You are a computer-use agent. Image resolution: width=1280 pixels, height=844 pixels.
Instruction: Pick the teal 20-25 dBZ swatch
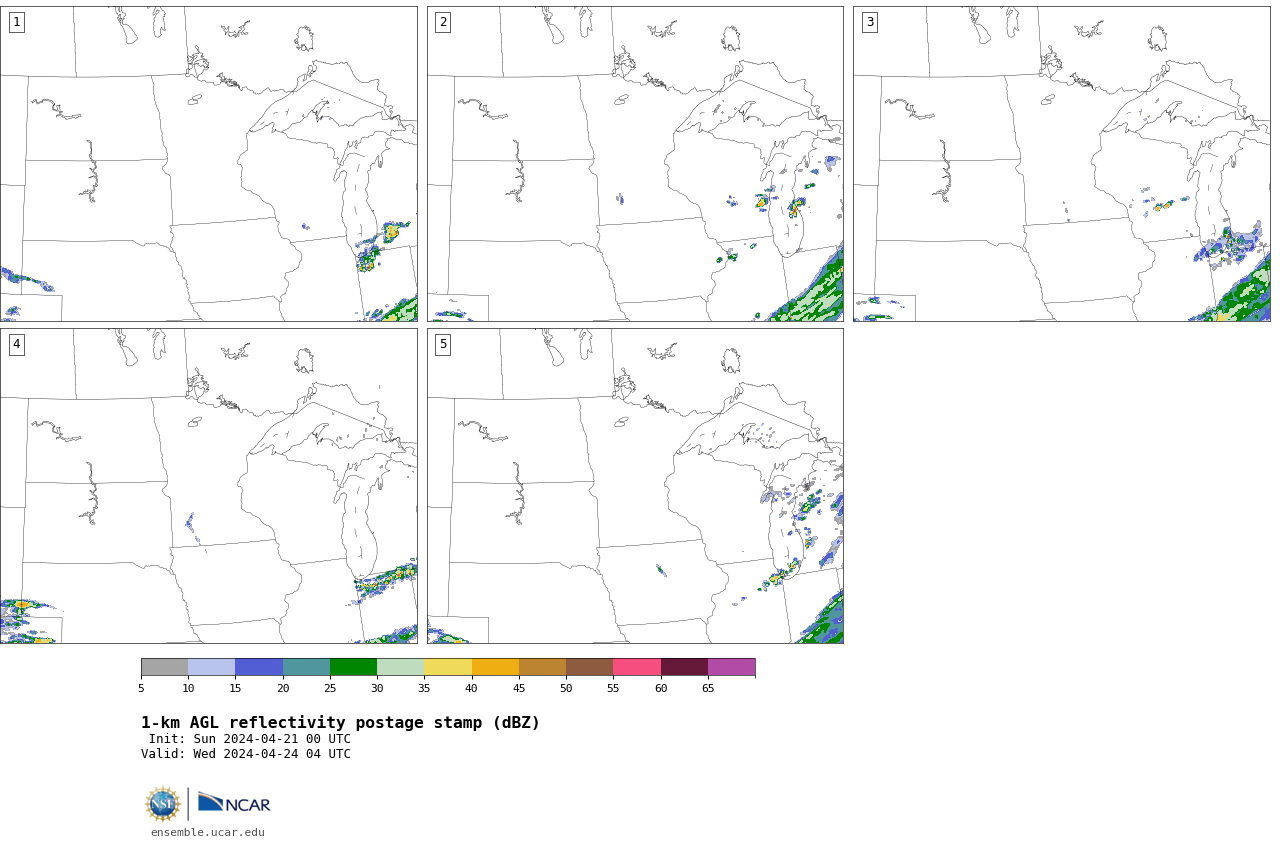click(306, 667)
